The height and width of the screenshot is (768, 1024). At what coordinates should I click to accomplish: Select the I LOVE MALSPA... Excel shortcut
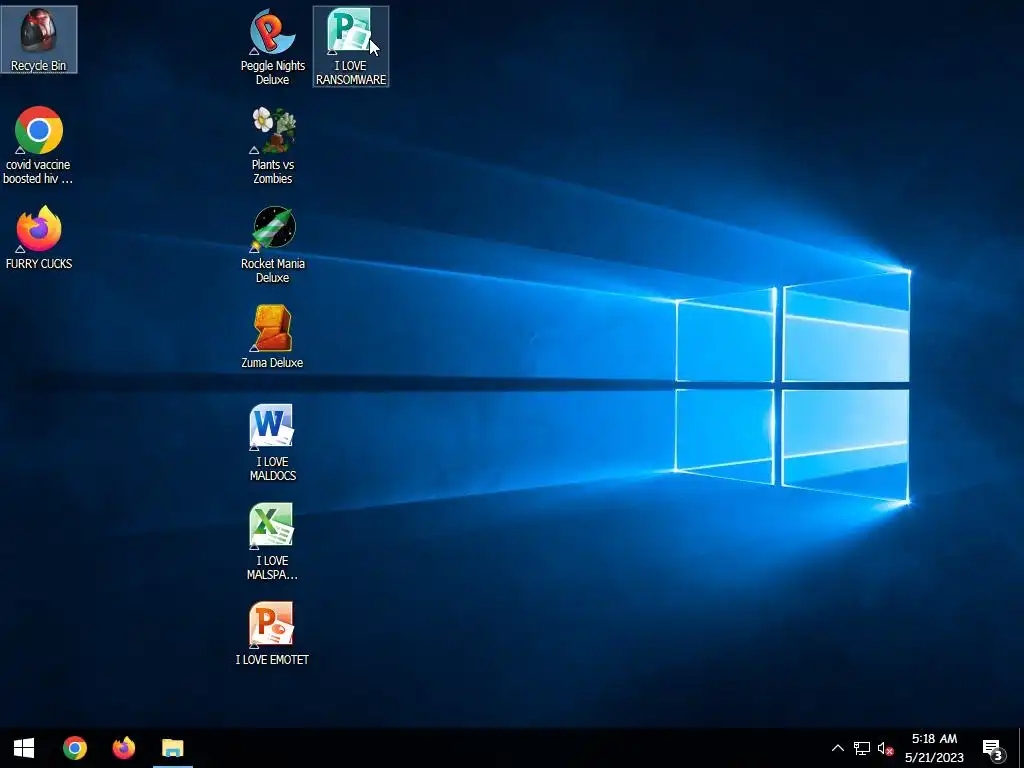[272, 541]
